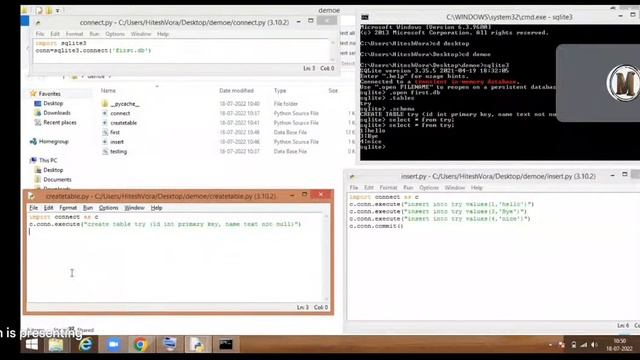Click the presenter M avatar thumbnail
Image resolution: width=640 pixels, height=360 pixels.
pyautogui.click(x=623, y=83)
